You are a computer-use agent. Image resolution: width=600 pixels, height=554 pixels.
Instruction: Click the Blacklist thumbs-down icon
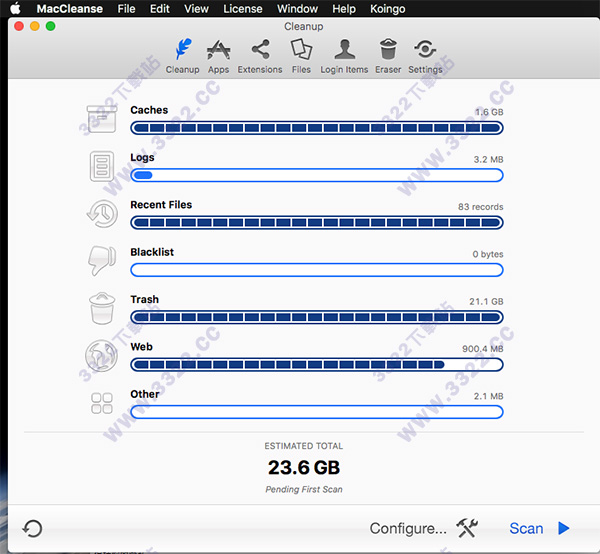tap(102, 261)
